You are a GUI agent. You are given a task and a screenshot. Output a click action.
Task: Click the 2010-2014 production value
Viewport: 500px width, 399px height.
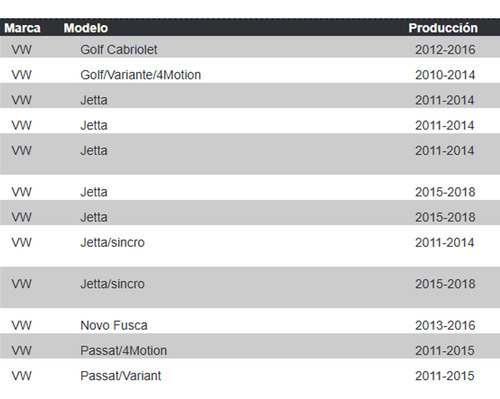click(x=445, y=75)
